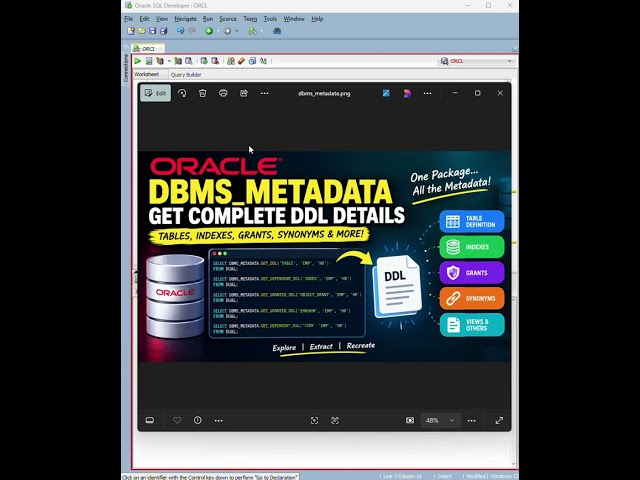Open the View menu in SQL Developer
Viewport: 640px width, 480px height.
[x=162, y=19]
